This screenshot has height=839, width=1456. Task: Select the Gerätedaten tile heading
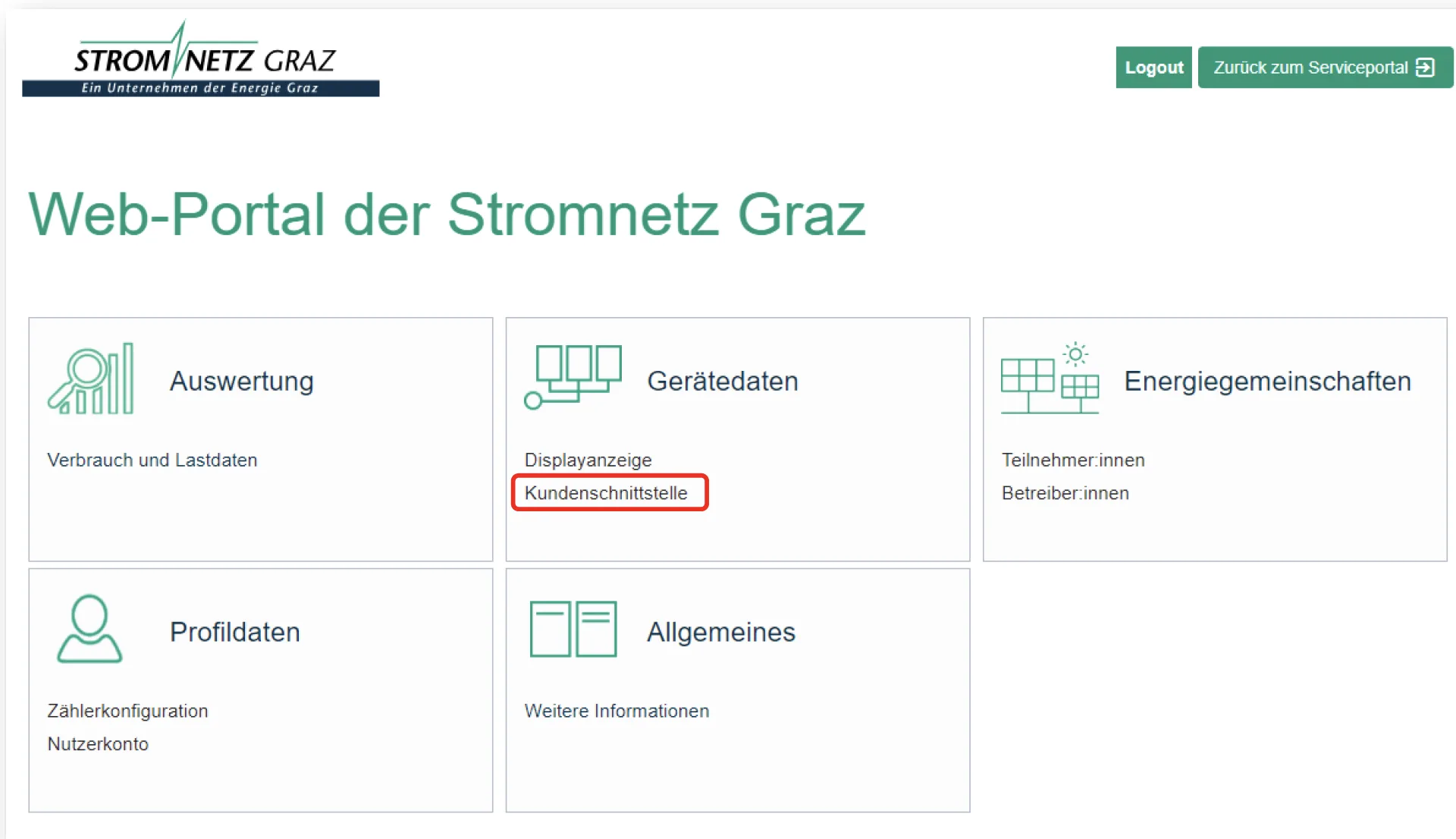point(723,381)
